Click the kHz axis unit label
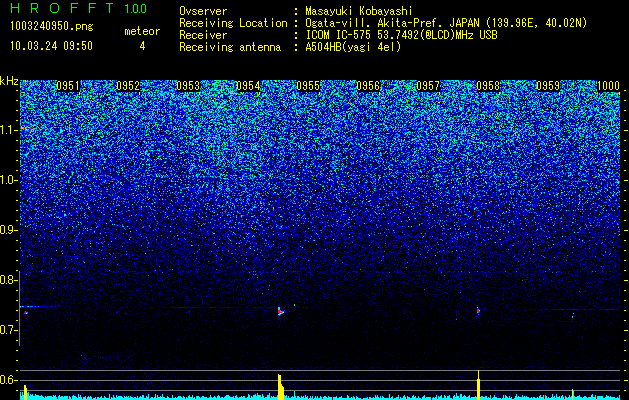 click(x=9, y=82)
